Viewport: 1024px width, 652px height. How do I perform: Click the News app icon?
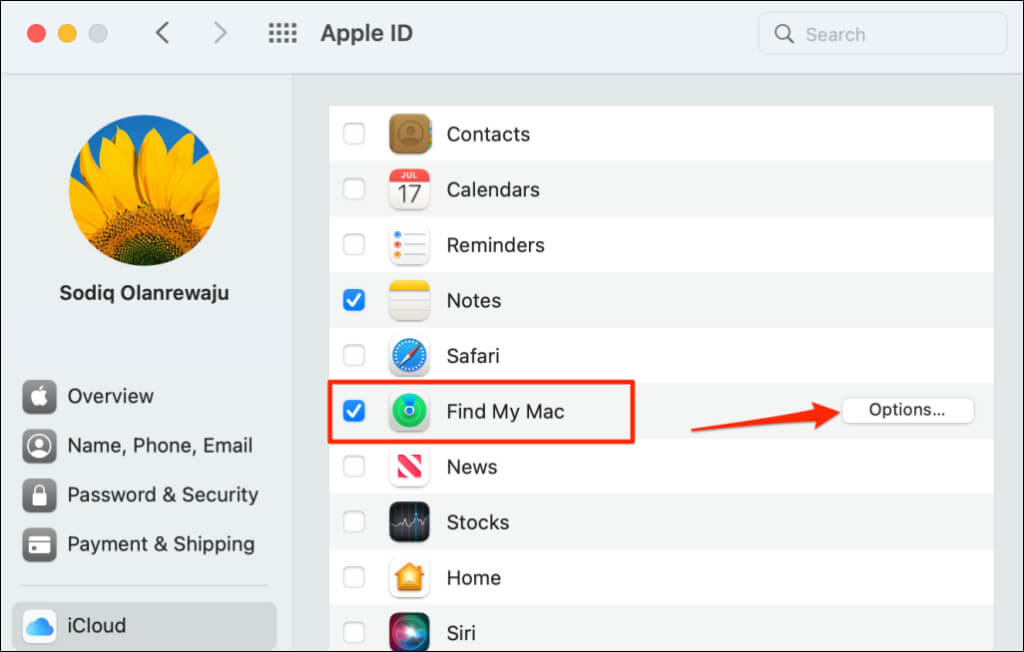pyautogui.click(x=409, y=466)
